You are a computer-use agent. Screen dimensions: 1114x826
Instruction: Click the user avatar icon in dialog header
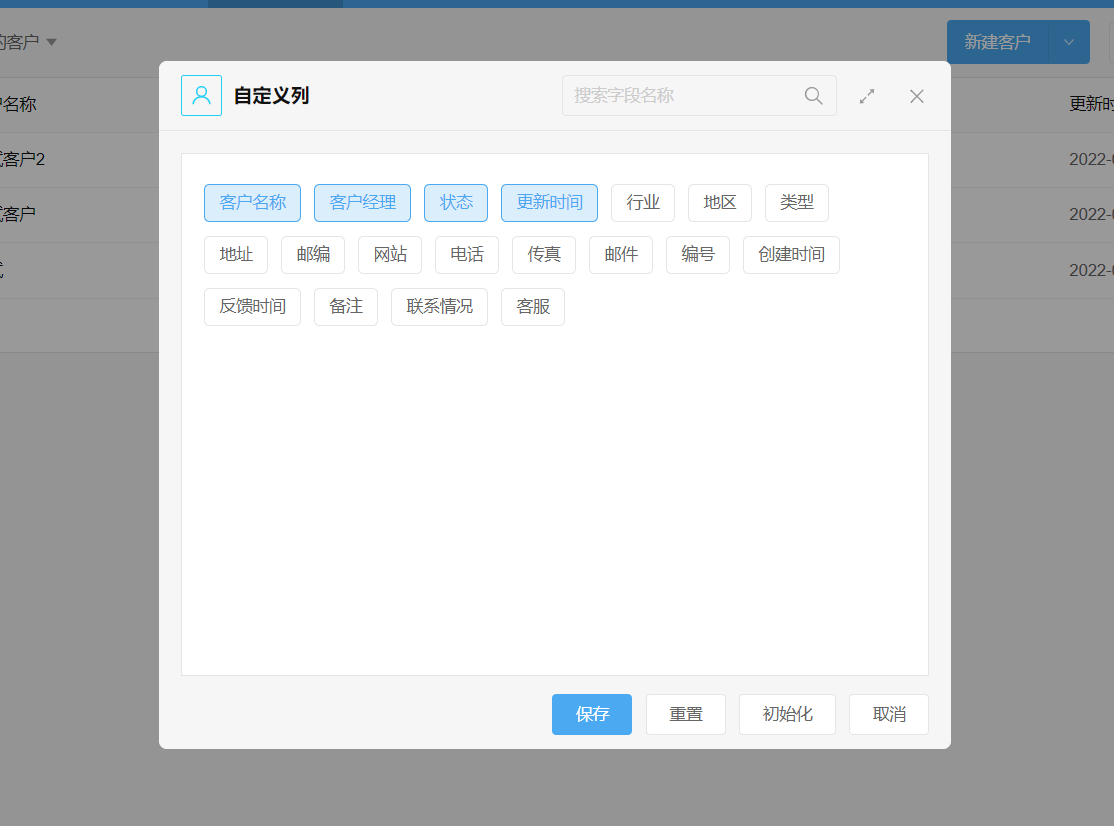pos(201,96)
